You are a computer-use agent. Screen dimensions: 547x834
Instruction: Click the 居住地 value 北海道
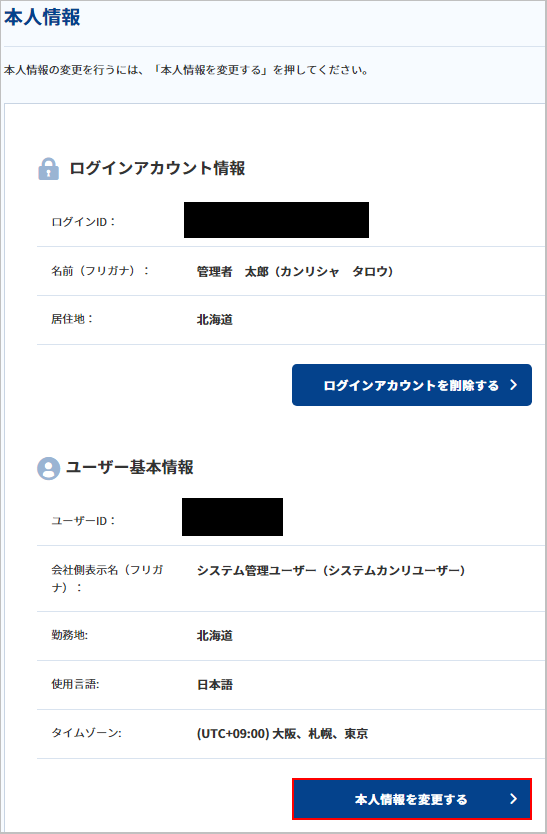pyautogui.click(x=215, y=320)
